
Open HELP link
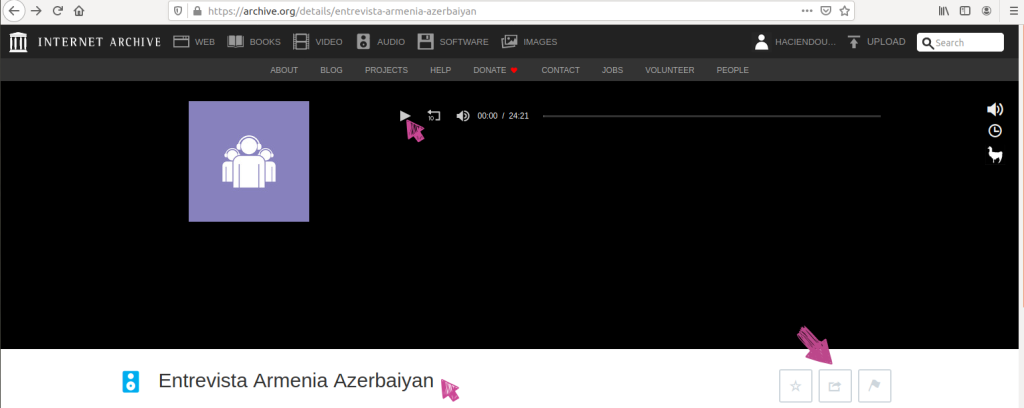[440, 71]
